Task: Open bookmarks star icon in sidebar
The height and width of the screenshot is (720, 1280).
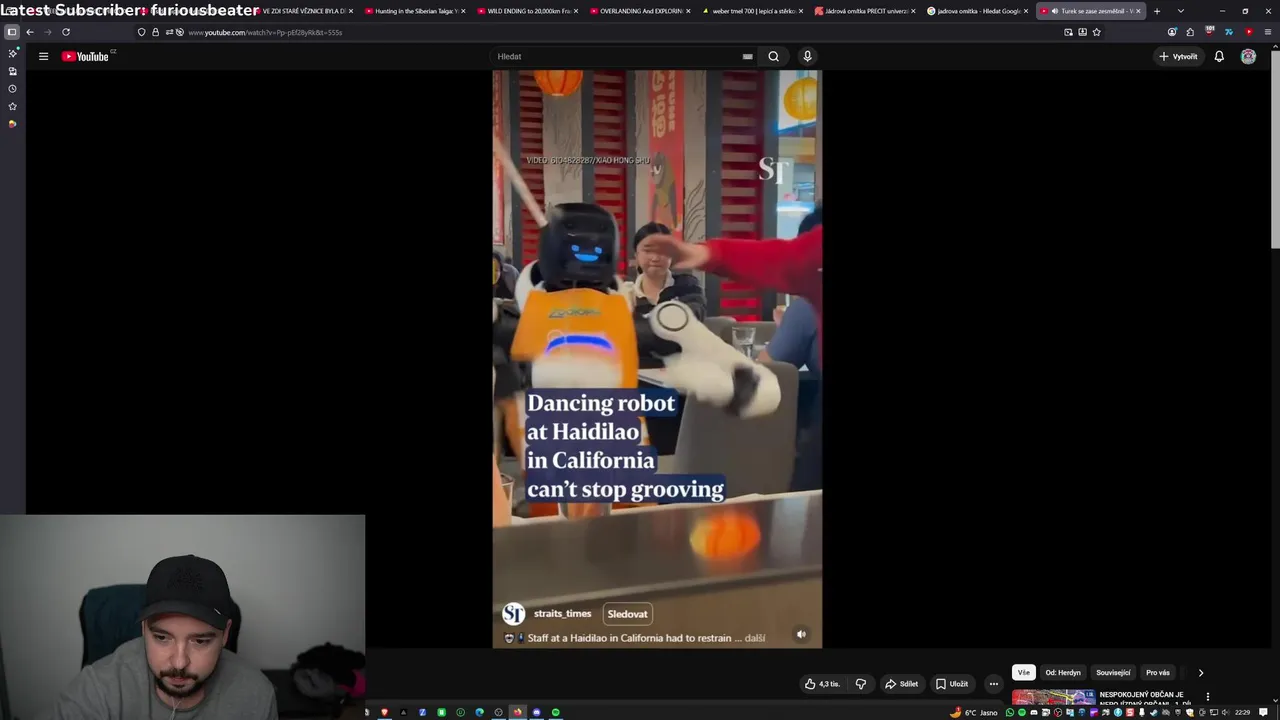Action: 12,106
